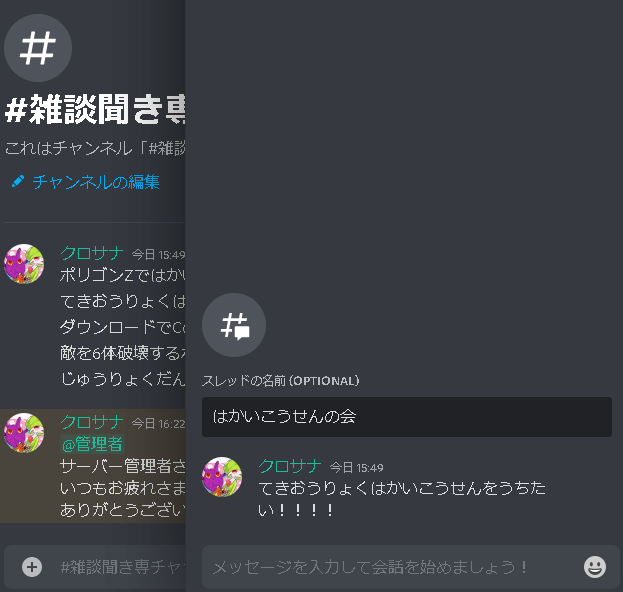Focus the thread message input メッセージを入力して
Image resolution: width=623 pixels, height=592 pixels.
pyautogui.click(x=393, y=567)
